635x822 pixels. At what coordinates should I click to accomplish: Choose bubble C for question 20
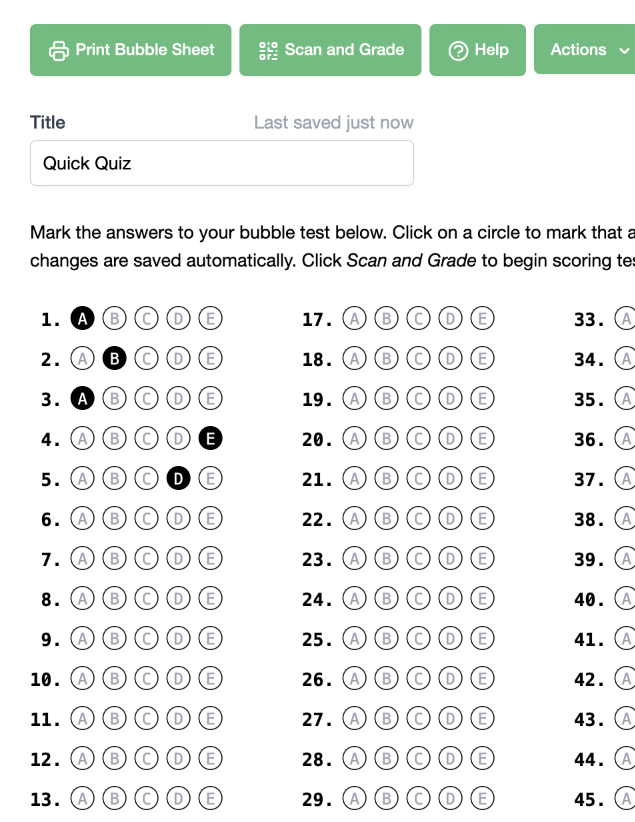[x=418, y=439]
